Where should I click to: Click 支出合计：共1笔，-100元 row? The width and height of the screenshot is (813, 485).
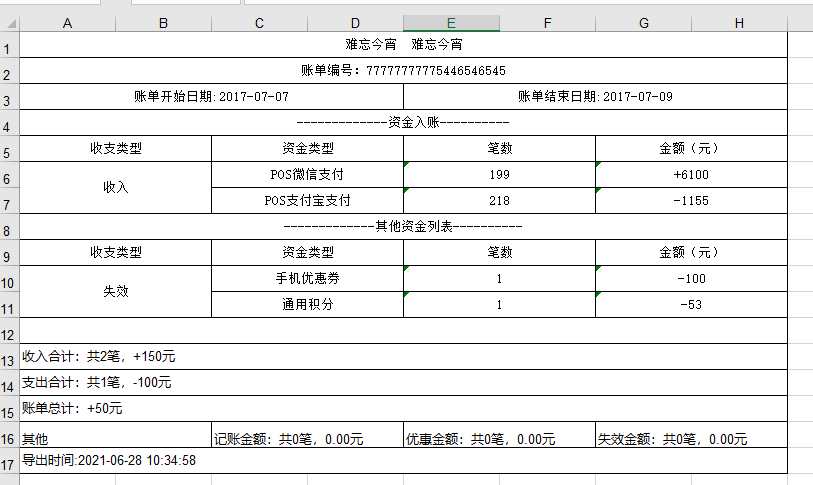coord(403,382)
